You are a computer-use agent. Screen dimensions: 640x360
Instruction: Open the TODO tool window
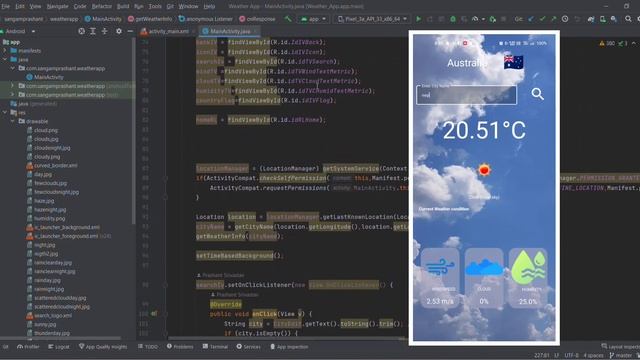tap(148, 347)
